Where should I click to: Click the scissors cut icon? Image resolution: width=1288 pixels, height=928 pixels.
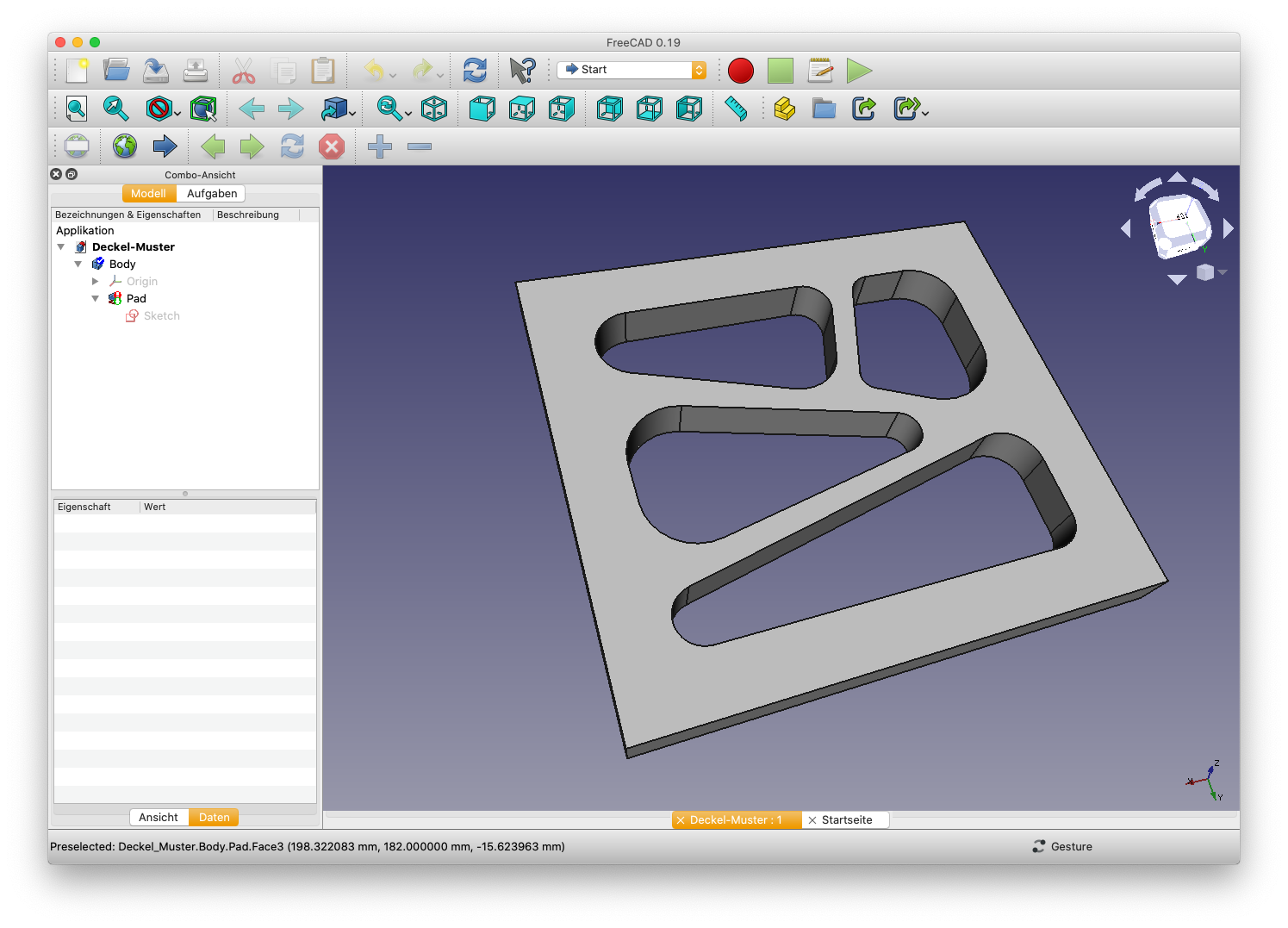[x=244, y=71]
